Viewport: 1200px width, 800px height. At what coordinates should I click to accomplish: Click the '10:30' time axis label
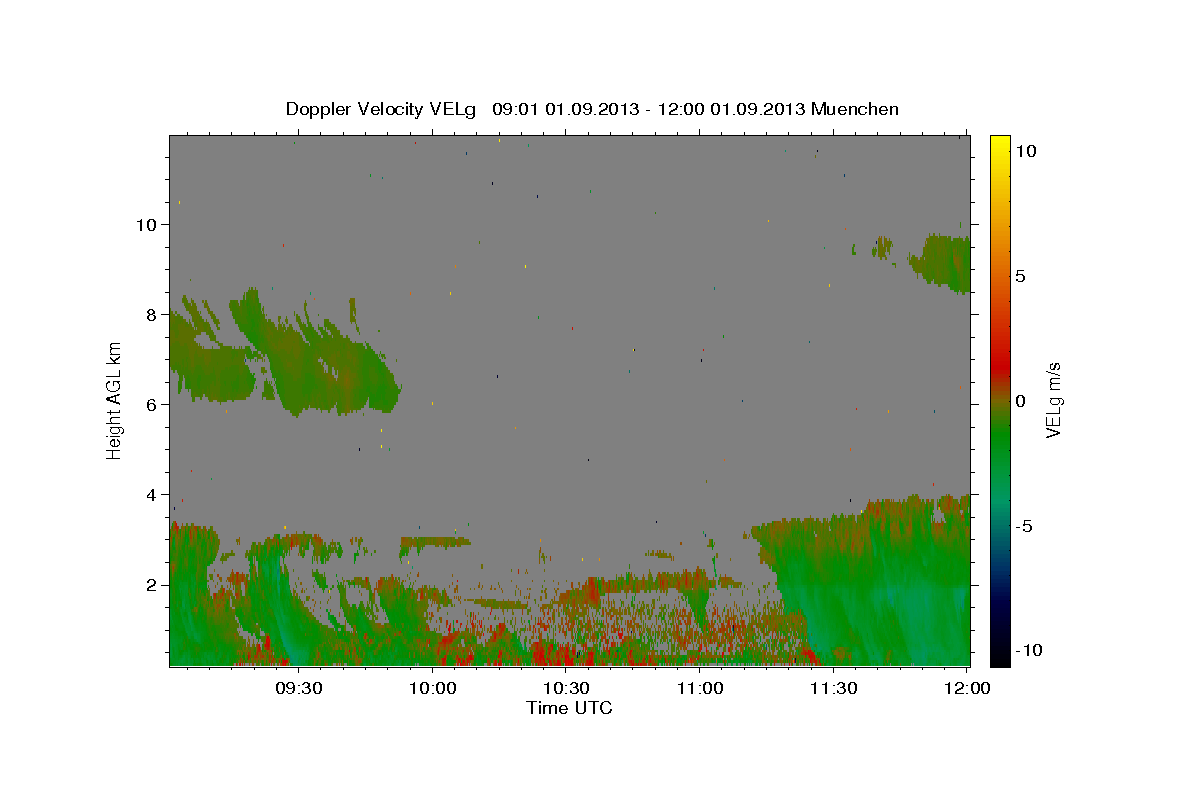click(567, 688)
